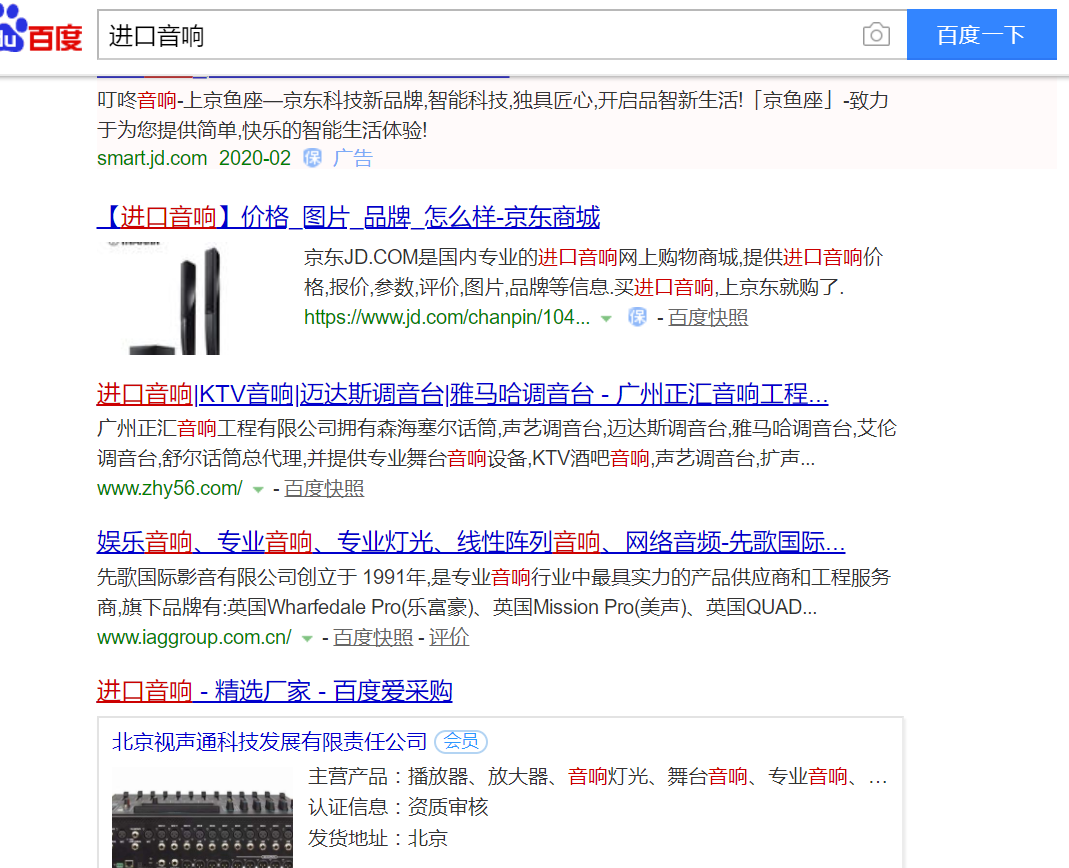Open 北京视声通科技发展有限责任公司 company link
Image resolution: width=1069 pixels, height=868 pixels.
point(269,741)
